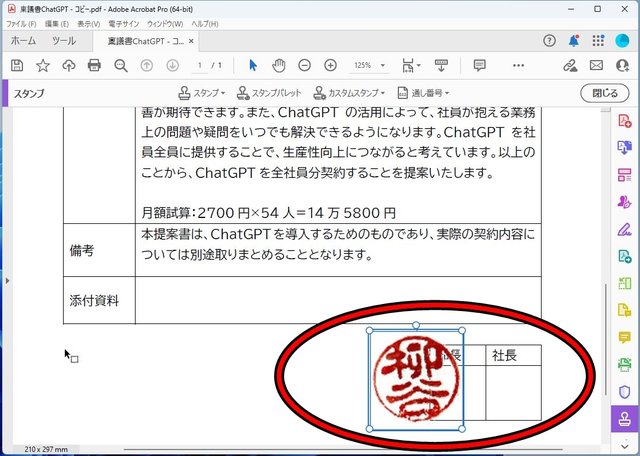The image size is (640, 456).
Task: Click the page number input field
Action: click(200, 65)
